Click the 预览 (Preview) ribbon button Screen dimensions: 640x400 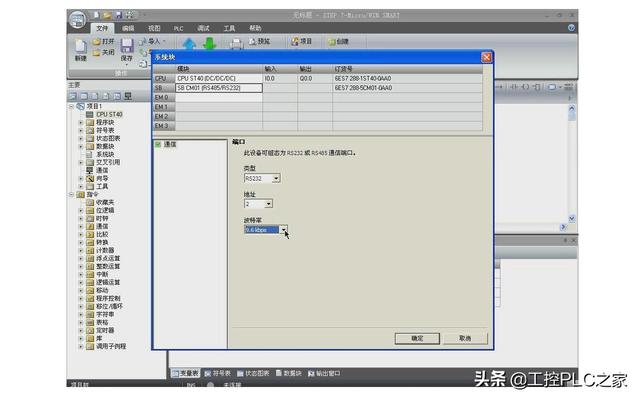(x=259, y=42)
